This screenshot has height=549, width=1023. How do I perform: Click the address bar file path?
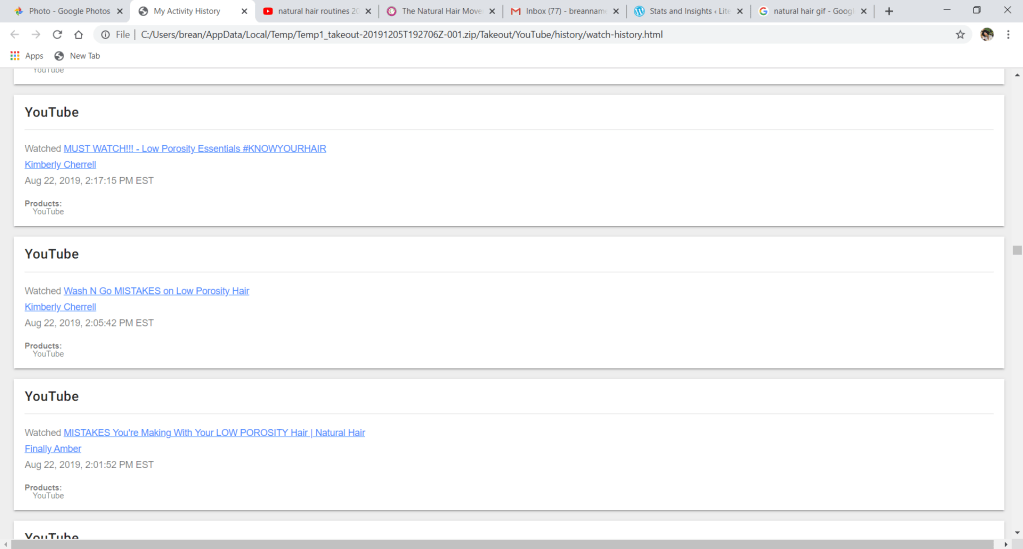[x=400, y=34]
